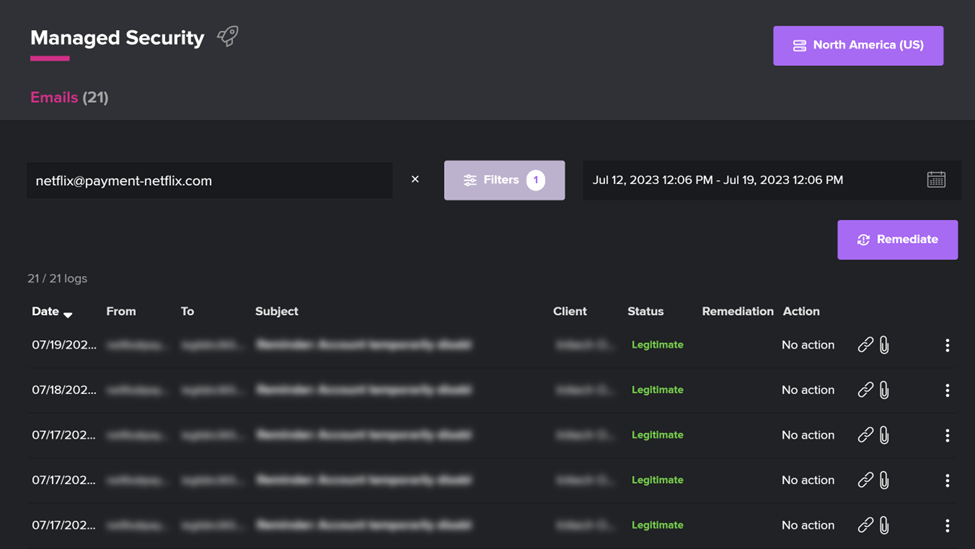Screen dimensions: 975x549
Task: Click the Remediation column header
Action: 737,311
